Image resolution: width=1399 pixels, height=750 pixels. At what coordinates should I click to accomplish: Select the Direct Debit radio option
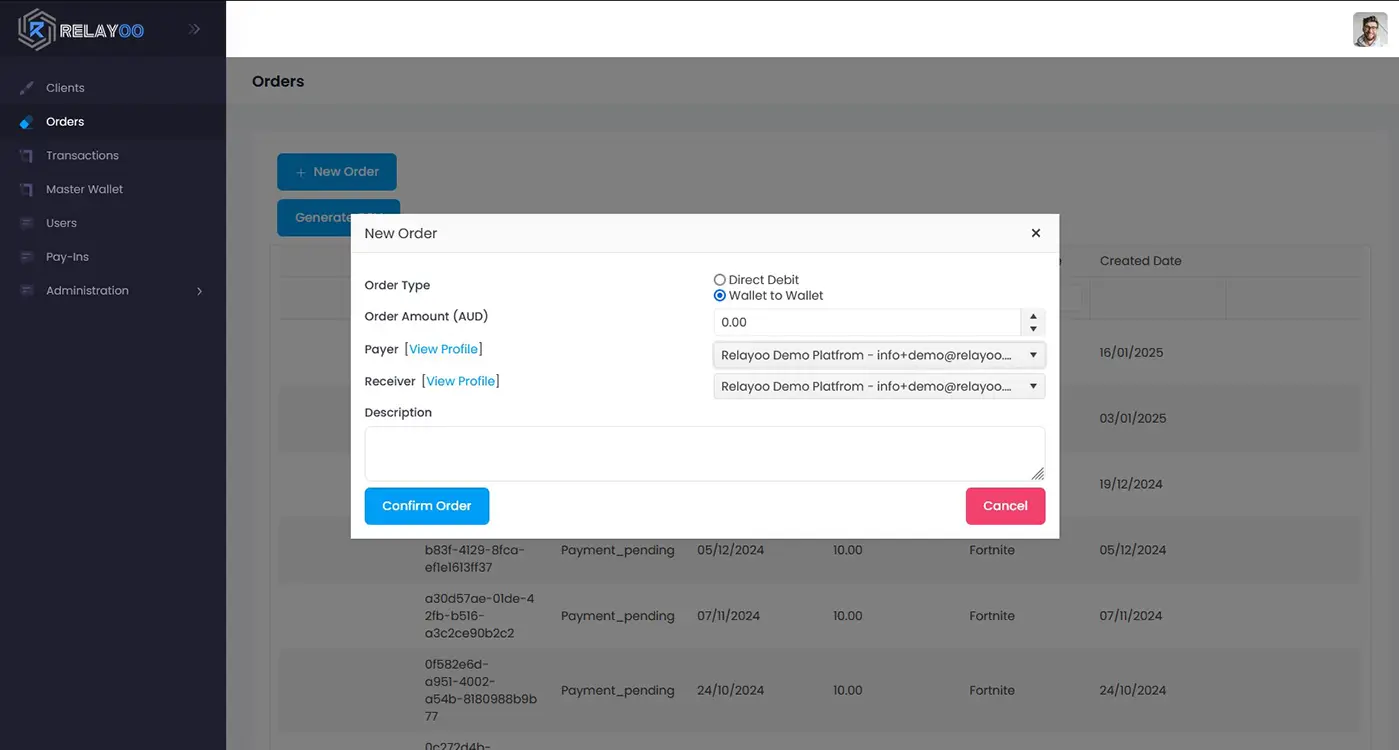720,280
